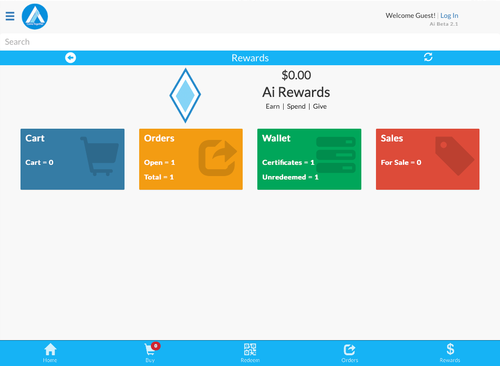Click the red cart badge counter
The width and height of the screenshot is (500, 366).
click(156, 346)
